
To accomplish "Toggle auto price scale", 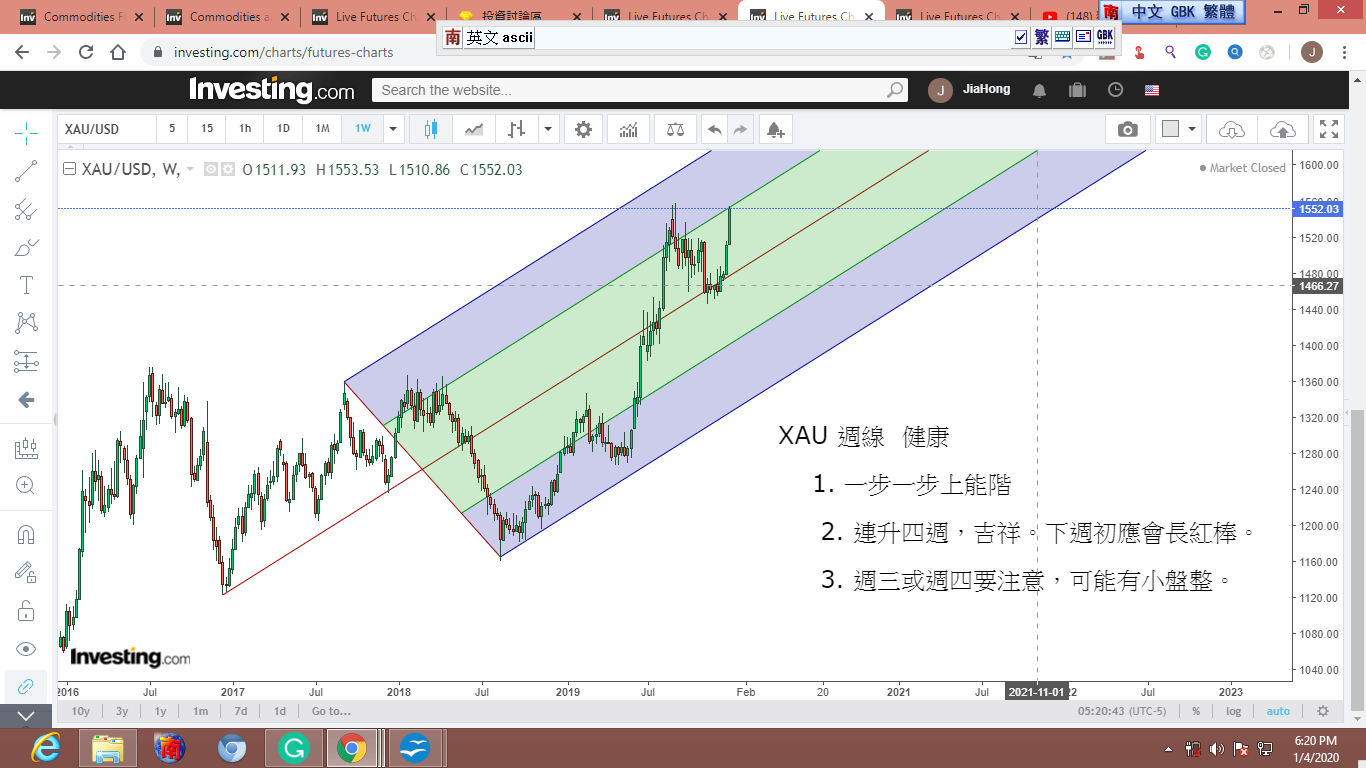I will coord(1278,711).
